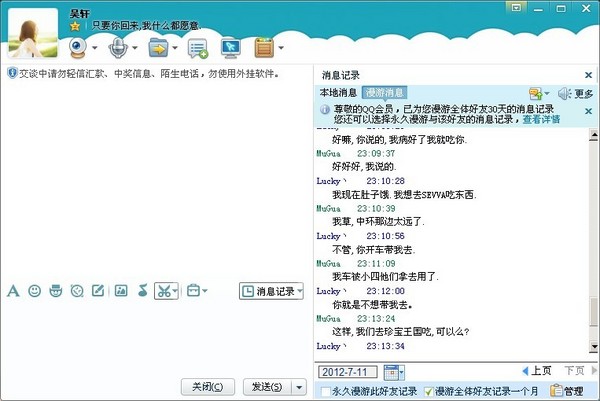Start a video call with the webcam icon
The width and height of the screenshot is (600, 401).
click(78, 47)
